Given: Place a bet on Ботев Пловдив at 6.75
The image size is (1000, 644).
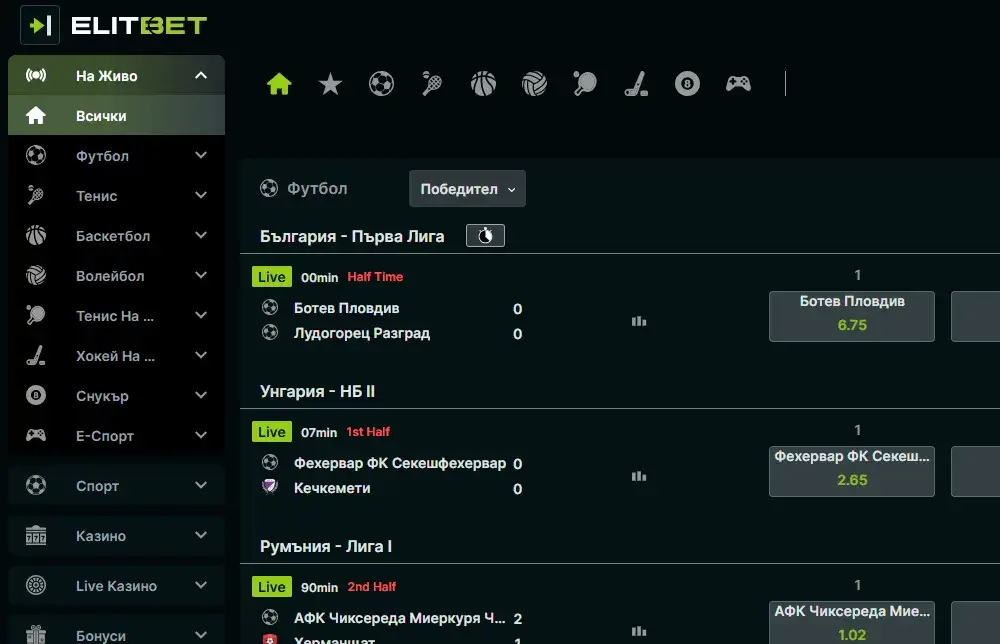Looking at the screenshot, I should pos(851,316).
